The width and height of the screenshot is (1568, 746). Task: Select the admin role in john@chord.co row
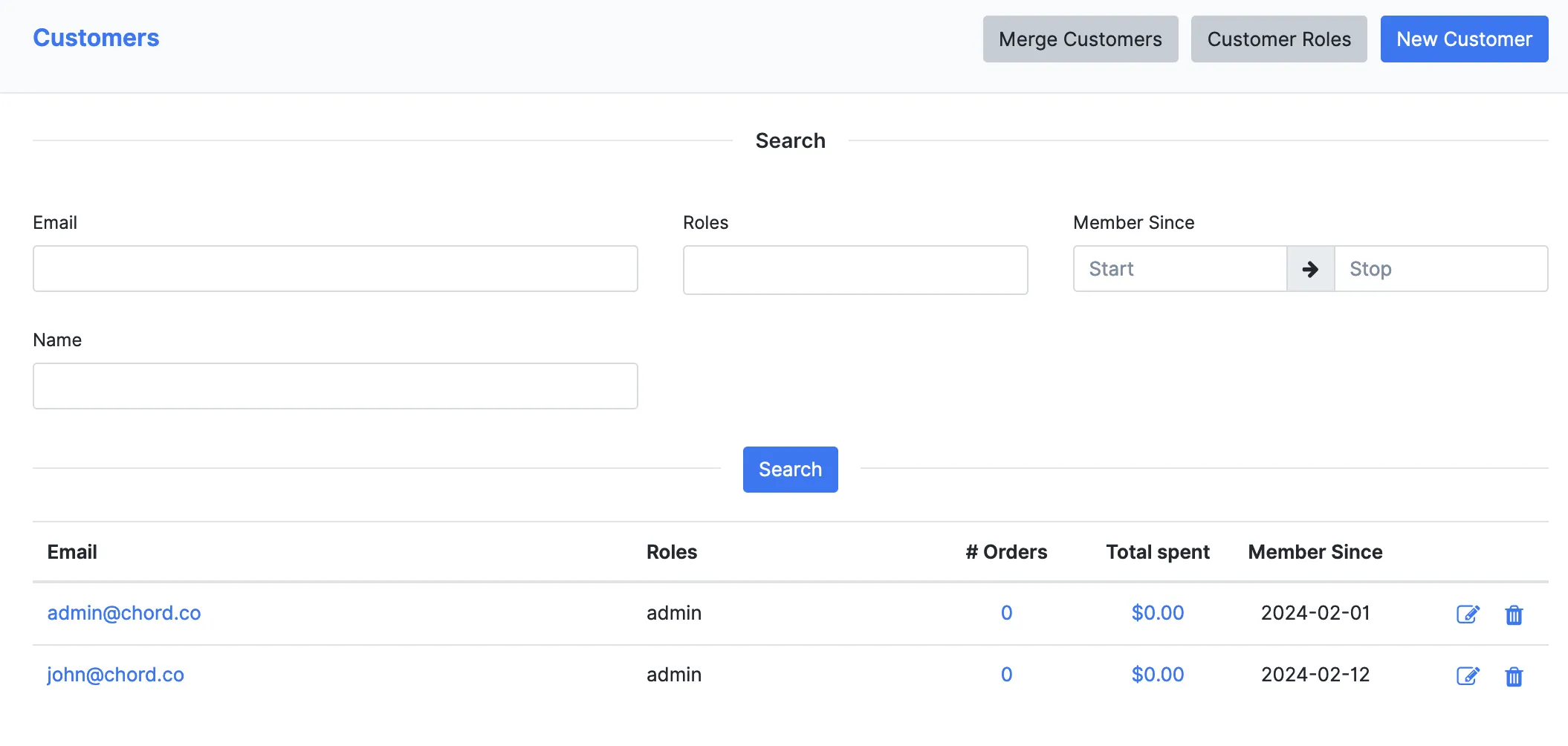(674, 675)
